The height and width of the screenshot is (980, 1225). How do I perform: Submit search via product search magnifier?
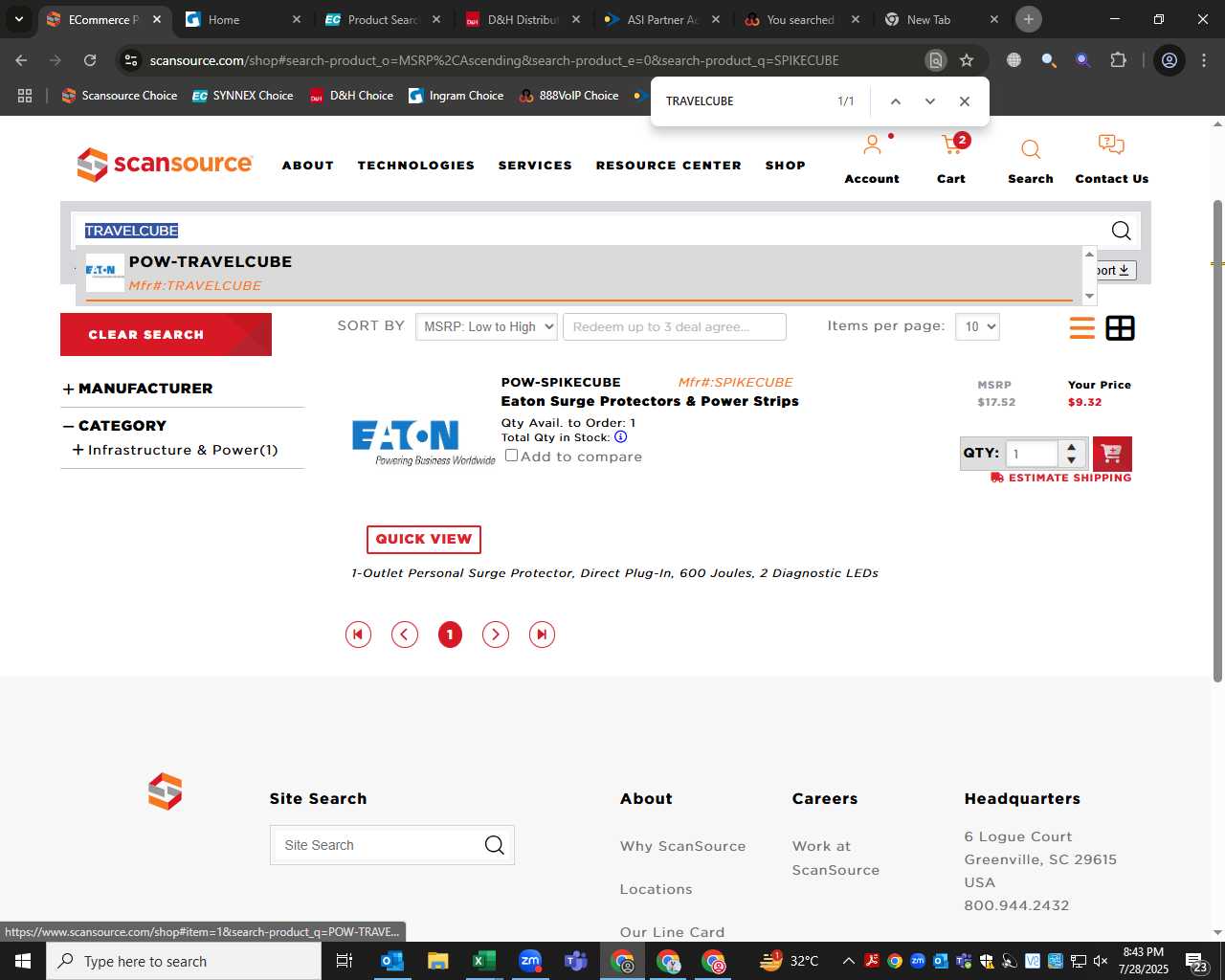click(x=1121, y=231)
